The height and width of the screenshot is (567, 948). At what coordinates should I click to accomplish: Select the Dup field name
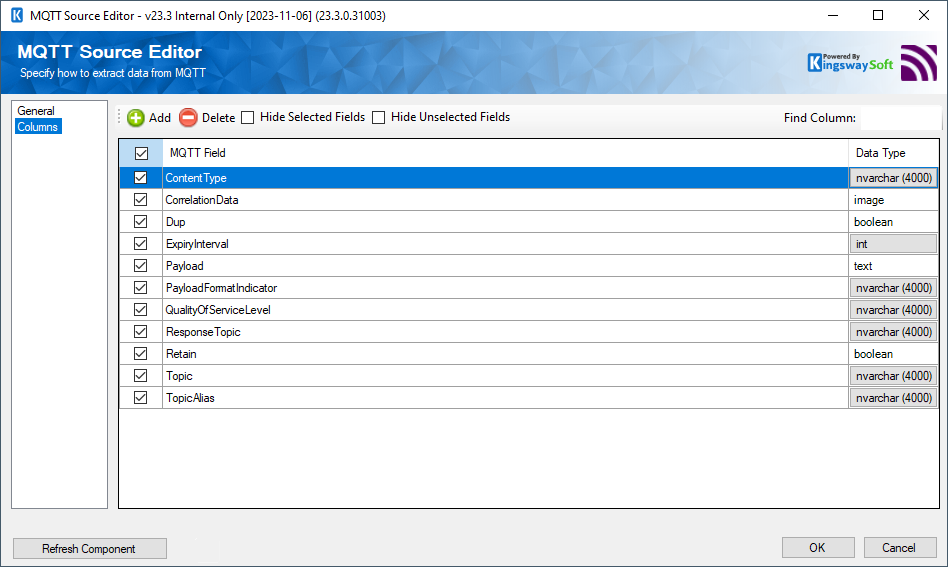[176, 222]
